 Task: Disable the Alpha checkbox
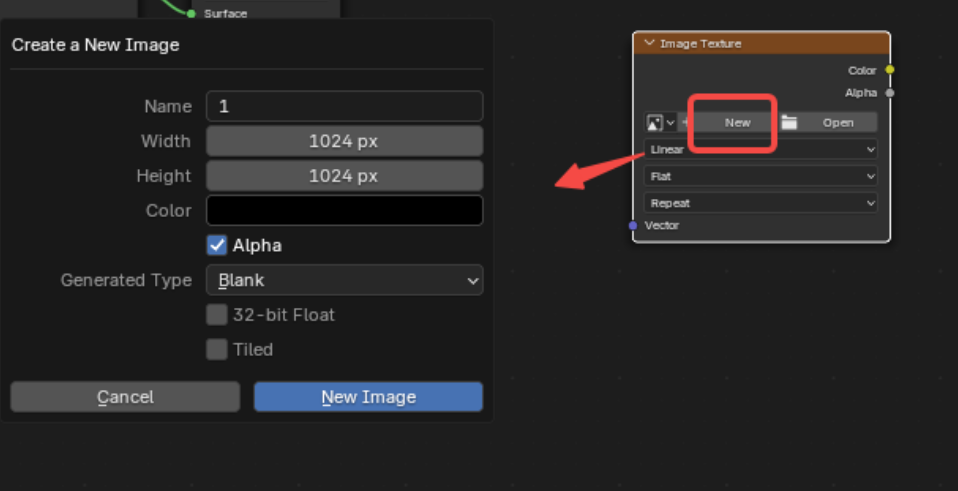pos(217,245)
